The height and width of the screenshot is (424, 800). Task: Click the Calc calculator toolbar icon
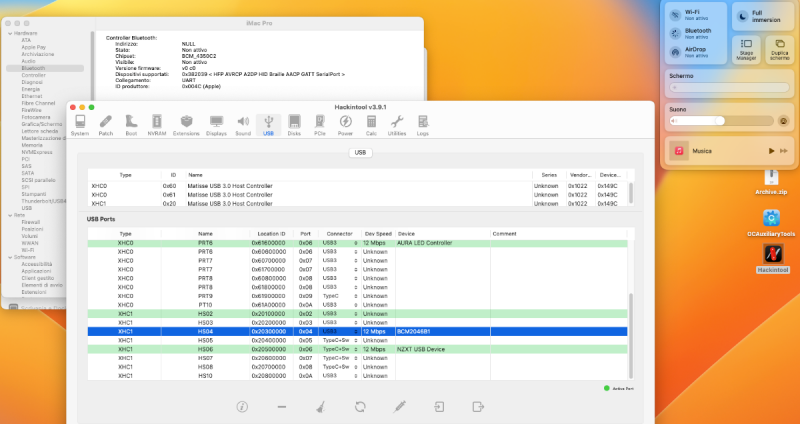tap(371, 125)
